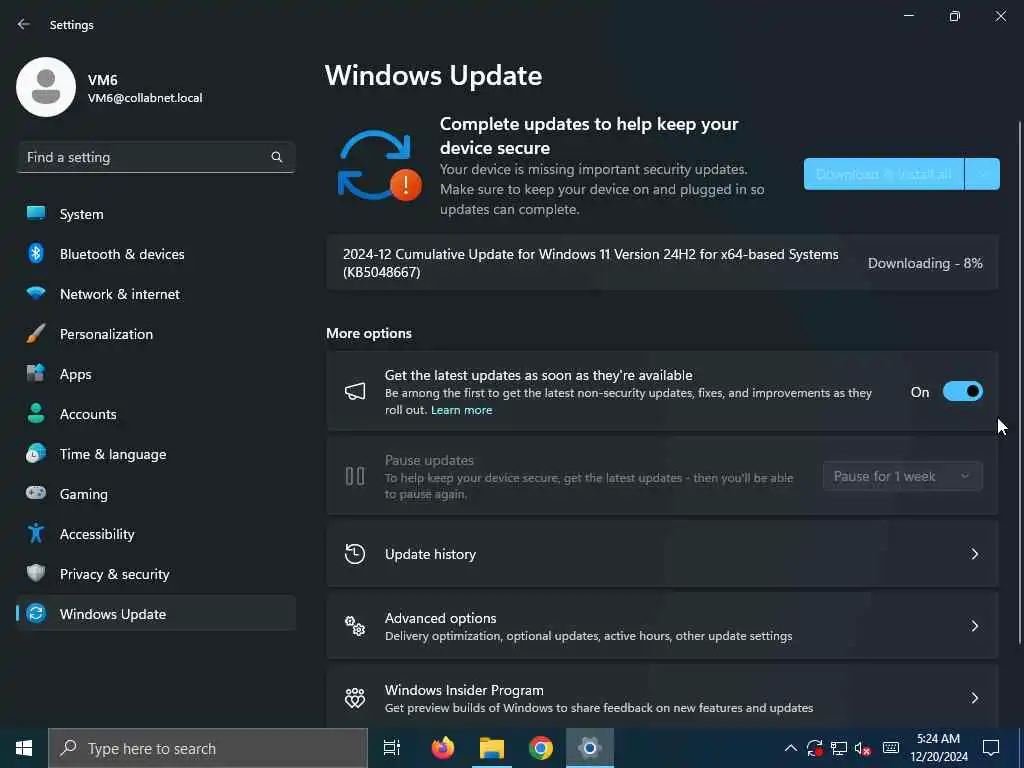Open the Apps icon in sidebar
This screenshot has height=768, width=1024.
[36, 373]
